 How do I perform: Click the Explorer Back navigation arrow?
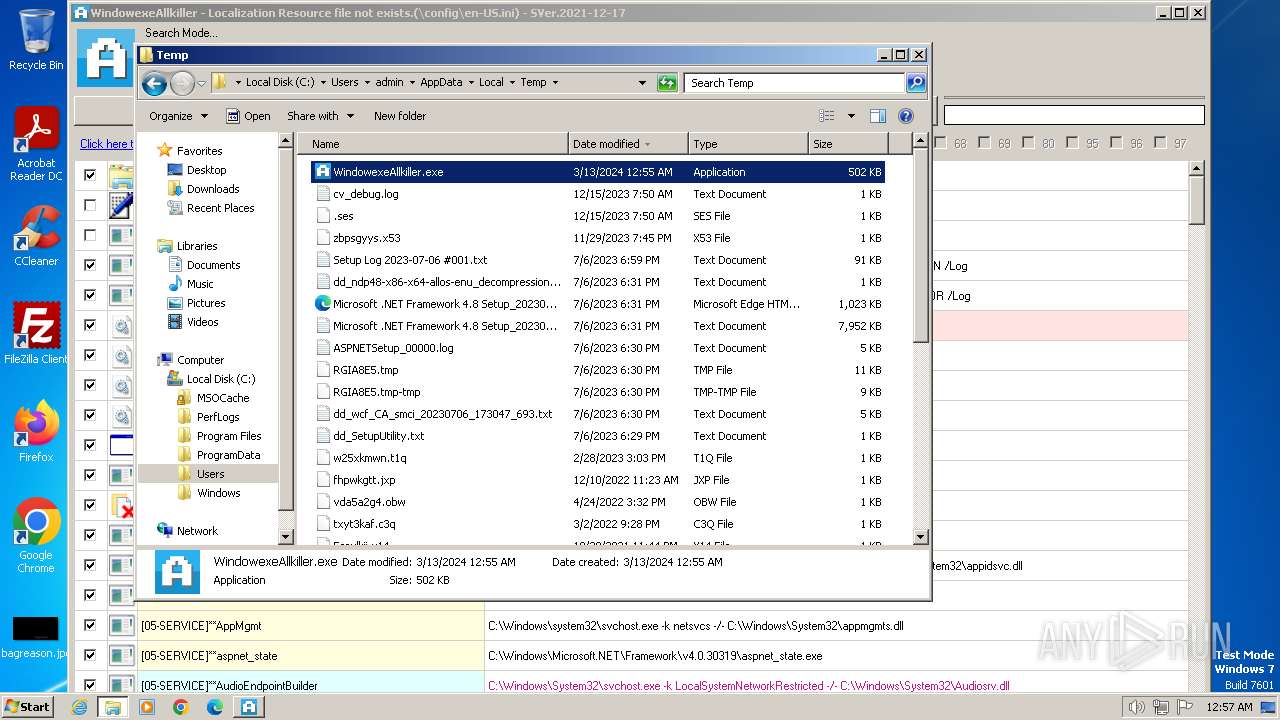point(154,83)
